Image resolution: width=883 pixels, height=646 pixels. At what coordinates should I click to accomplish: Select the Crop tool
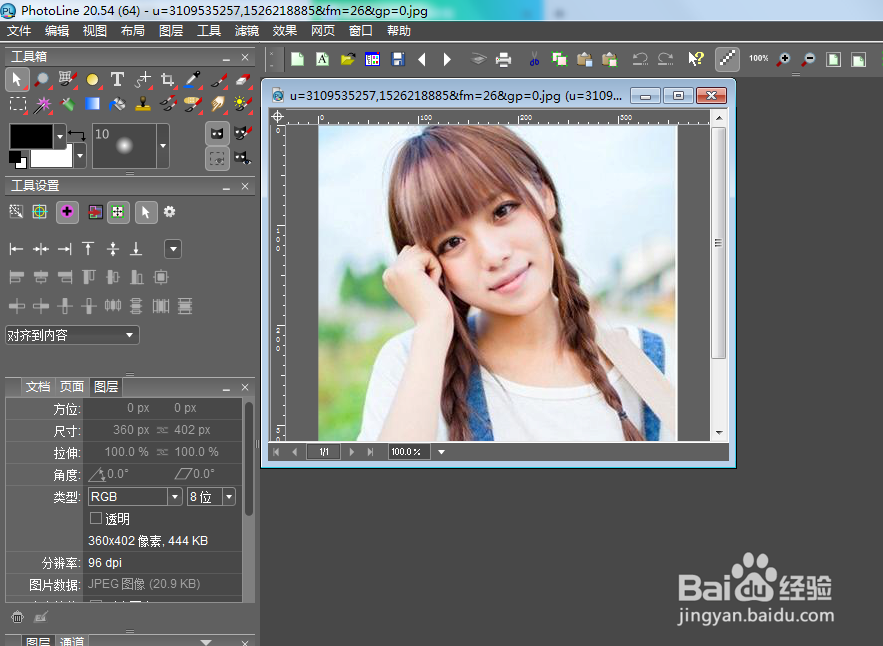click(167, 79)
